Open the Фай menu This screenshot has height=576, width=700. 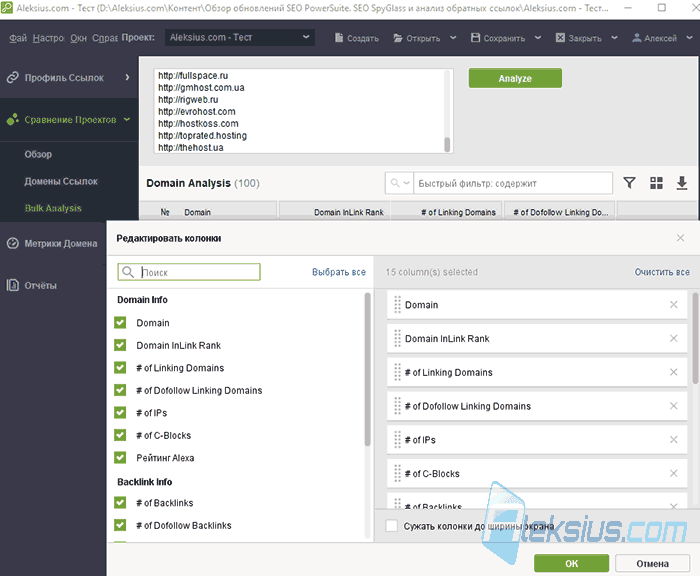click(18, 38)
